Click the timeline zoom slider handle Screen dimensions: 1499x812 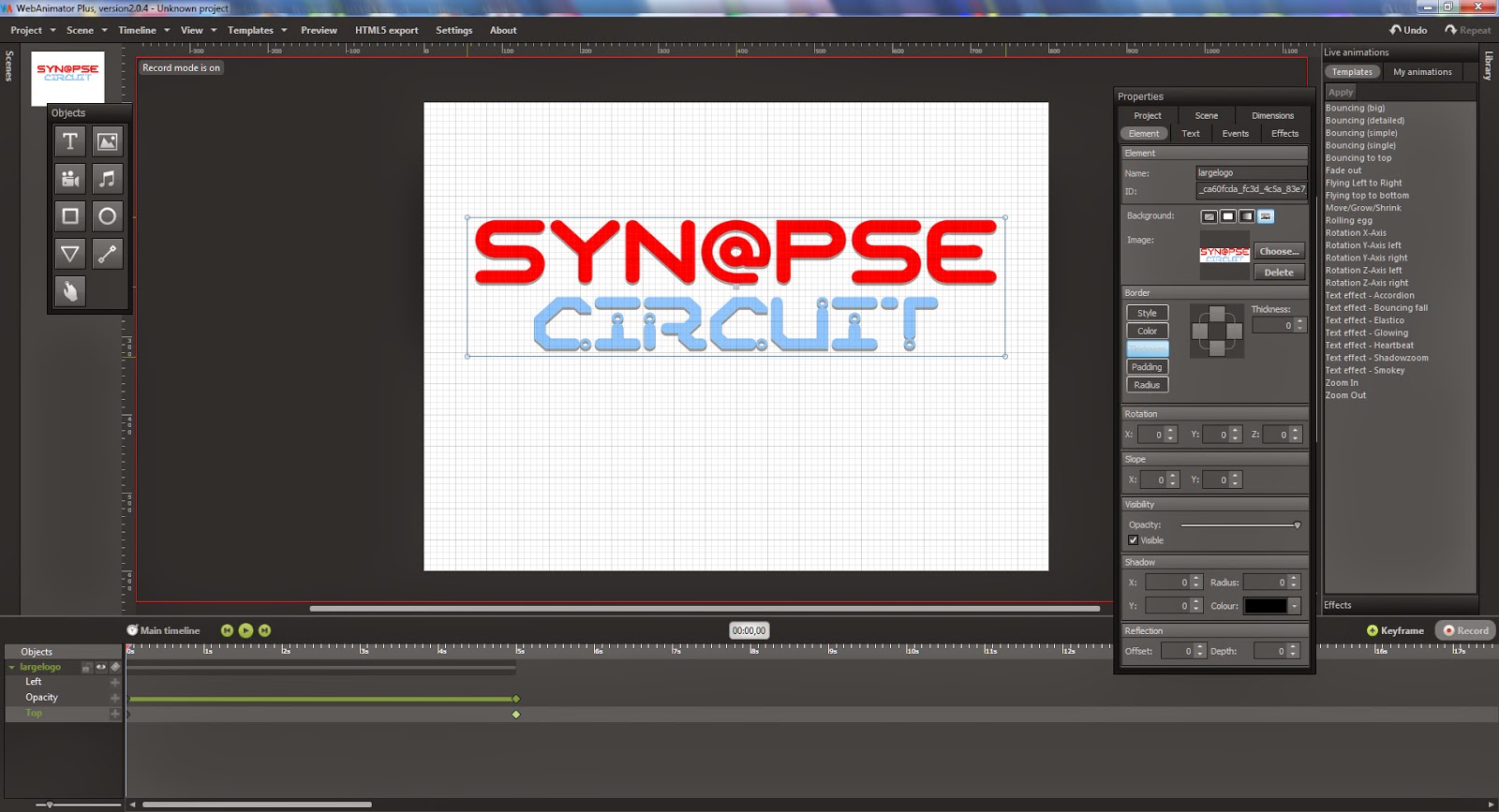[50, 805]
